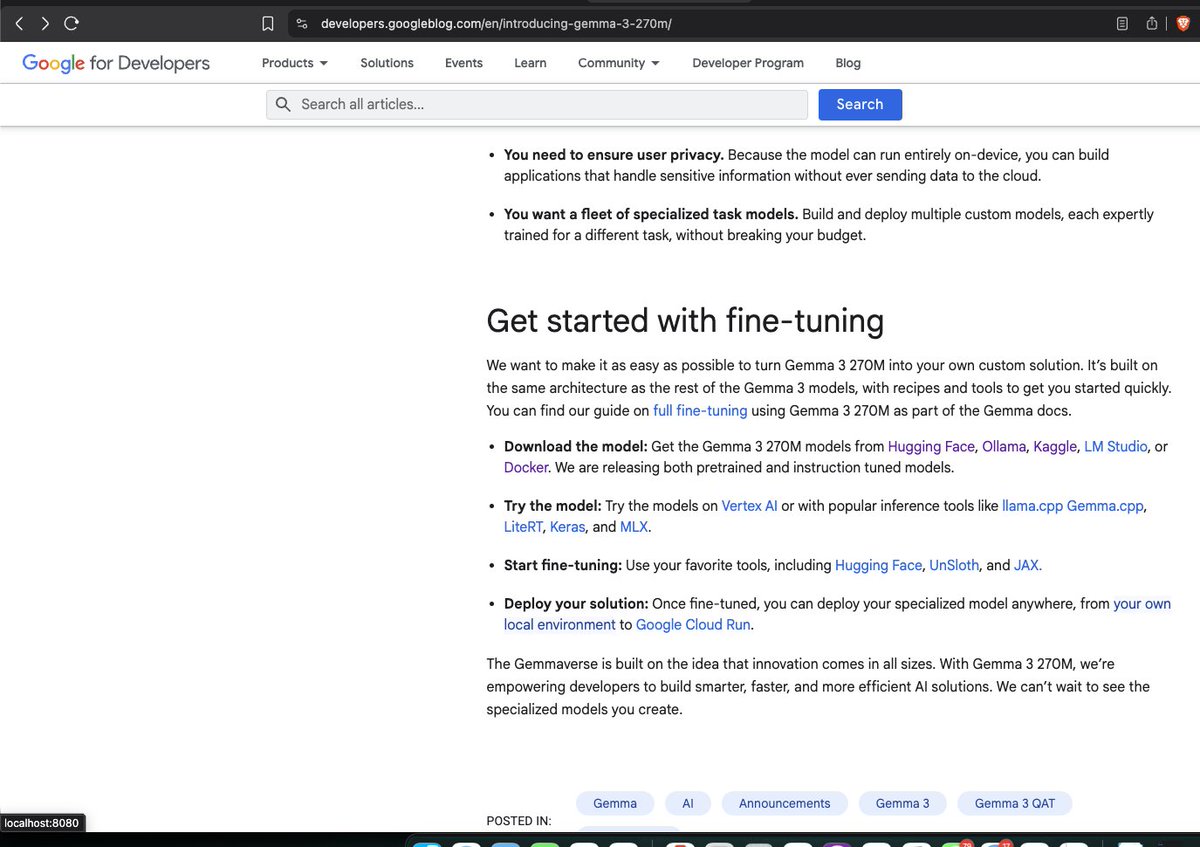Click the blue Search button
The image size is (1200, 847).
pyautogui.click(x=860, y=104)
